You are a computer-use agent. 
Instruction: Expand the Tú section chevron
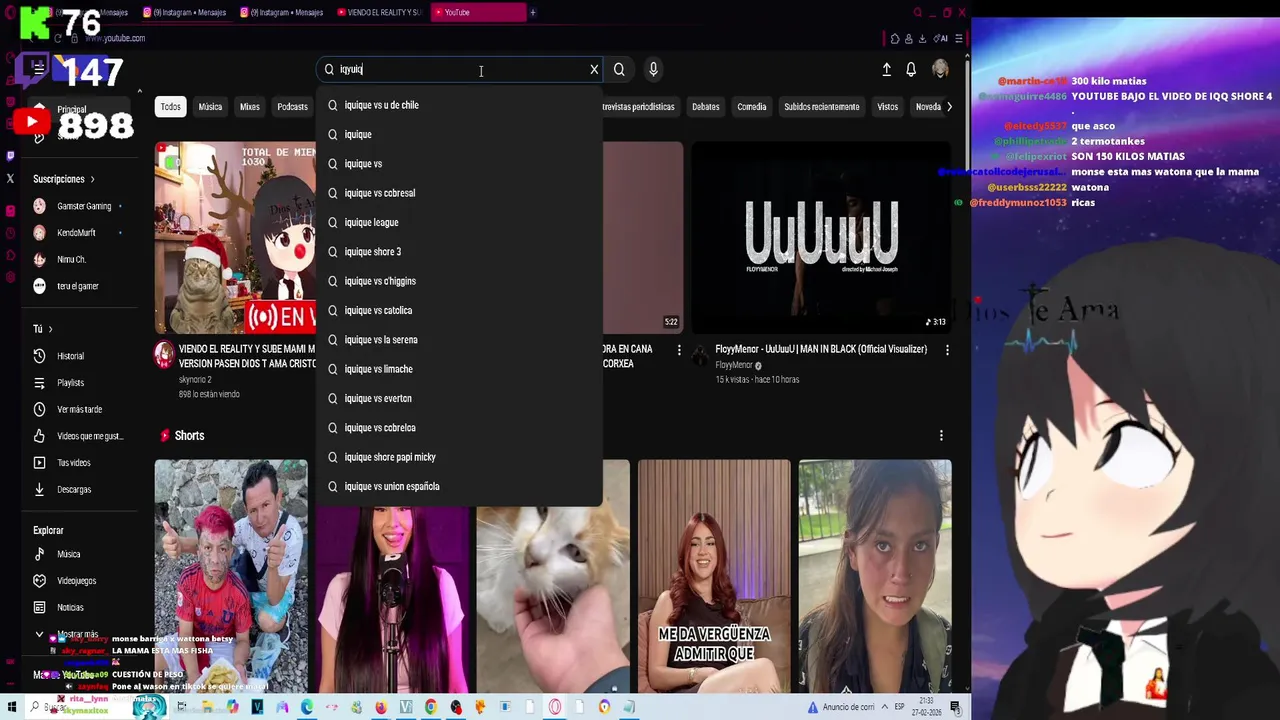tap(50, 329)
